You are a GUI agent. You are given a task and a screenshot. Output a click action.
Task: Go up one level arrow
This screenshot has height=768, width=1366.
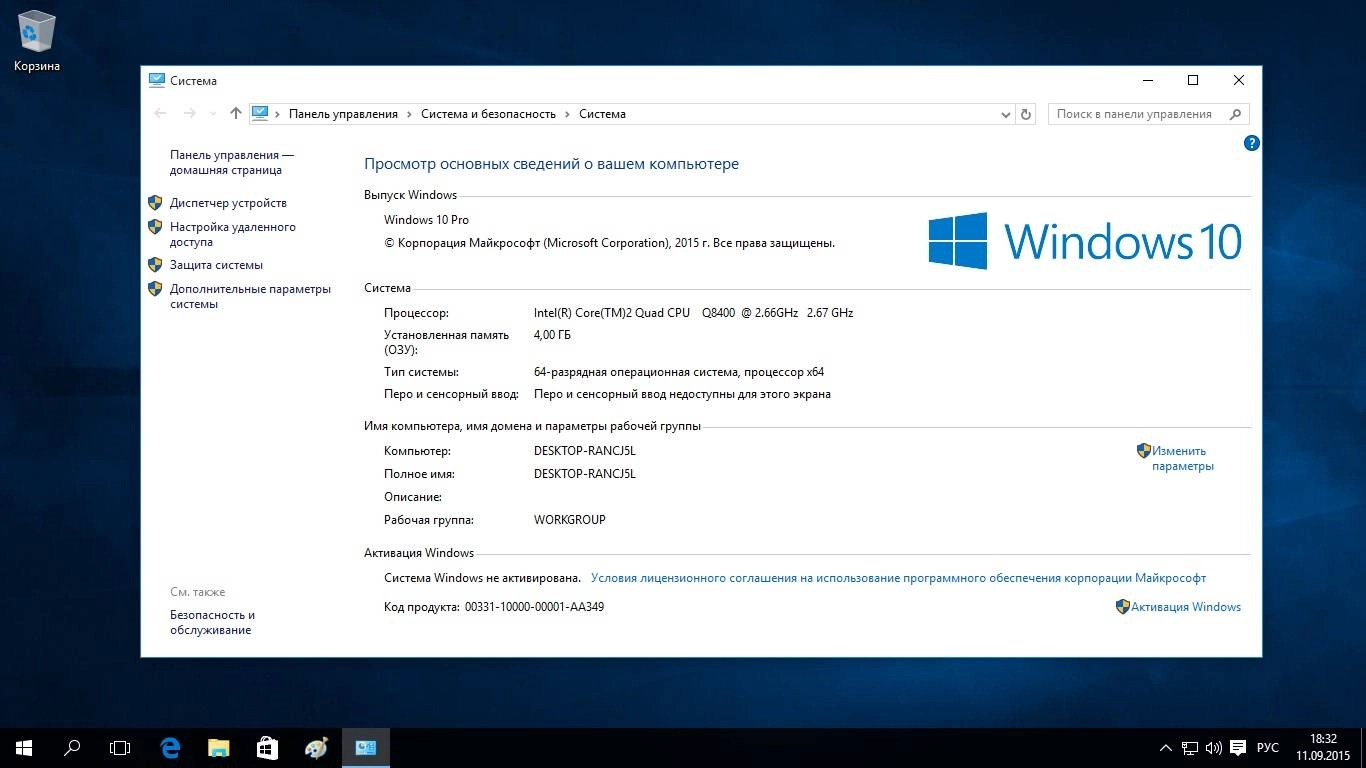(236, 114)
